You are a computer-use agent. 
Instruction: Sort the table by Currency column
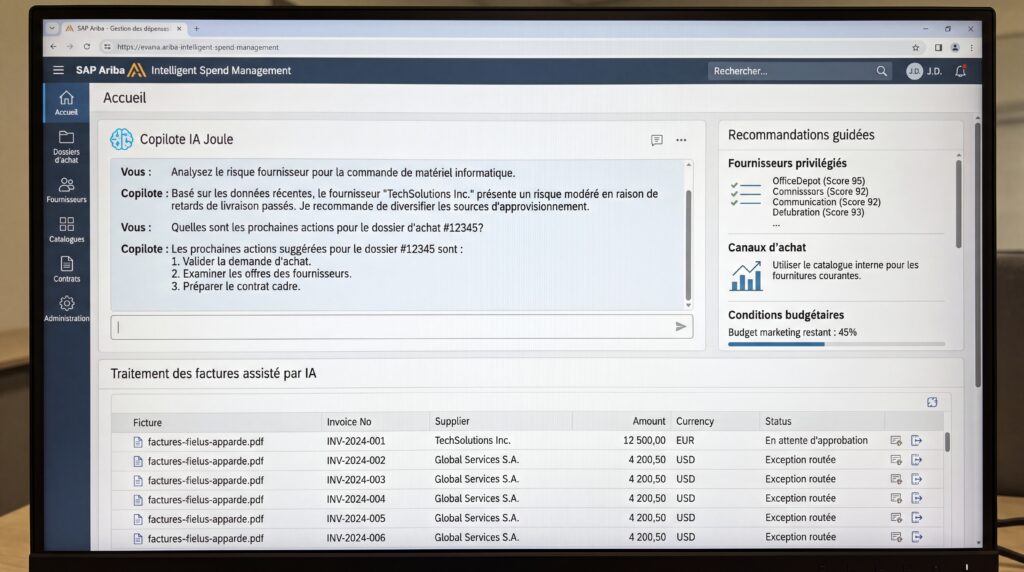coord(695,421)
